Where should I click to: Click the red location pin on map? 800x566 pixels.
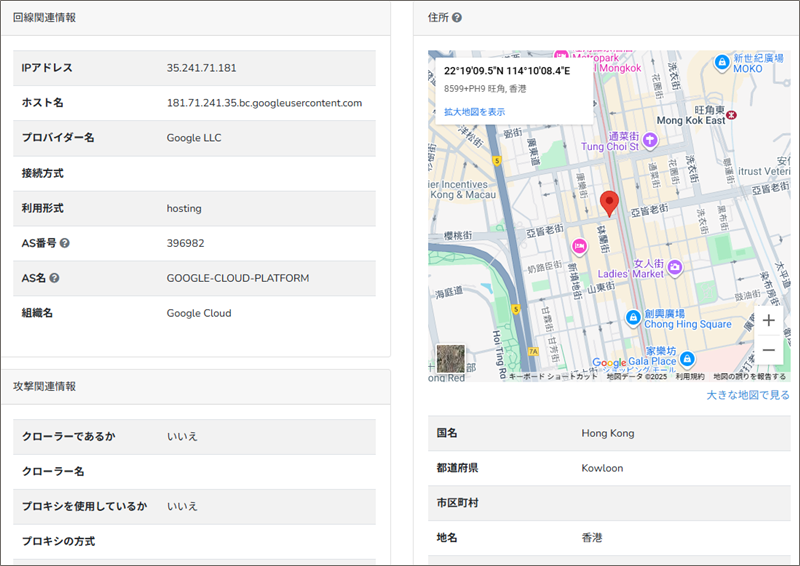coord(609,204)
